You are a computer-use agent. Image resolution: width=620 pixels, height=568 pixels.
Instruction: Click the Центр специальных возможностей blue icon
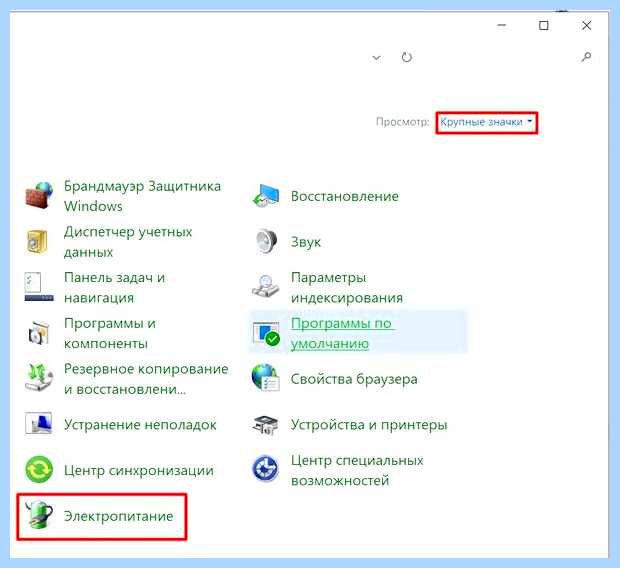pos(265,469)
